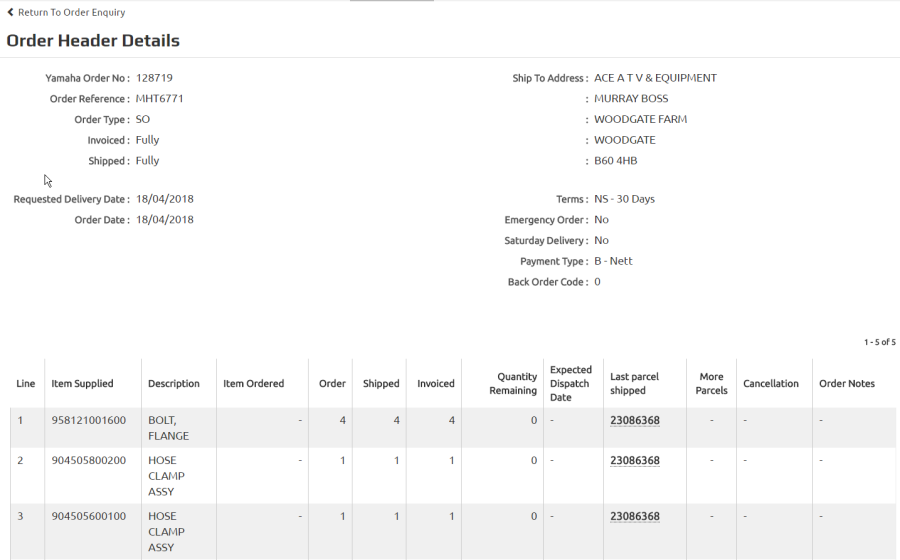The image size is (900, 560).
Task: Click the Payment Type value B - Nett
Action: coord(614,261)
